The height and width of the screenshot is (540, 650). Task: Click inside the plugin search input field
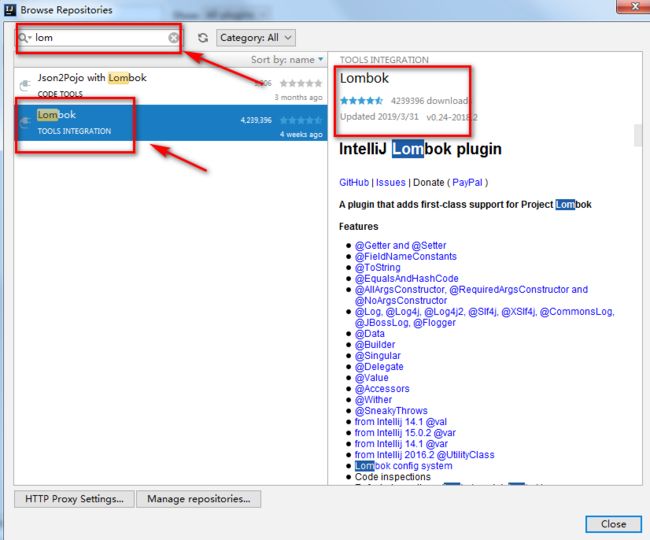tap(99, 38)
